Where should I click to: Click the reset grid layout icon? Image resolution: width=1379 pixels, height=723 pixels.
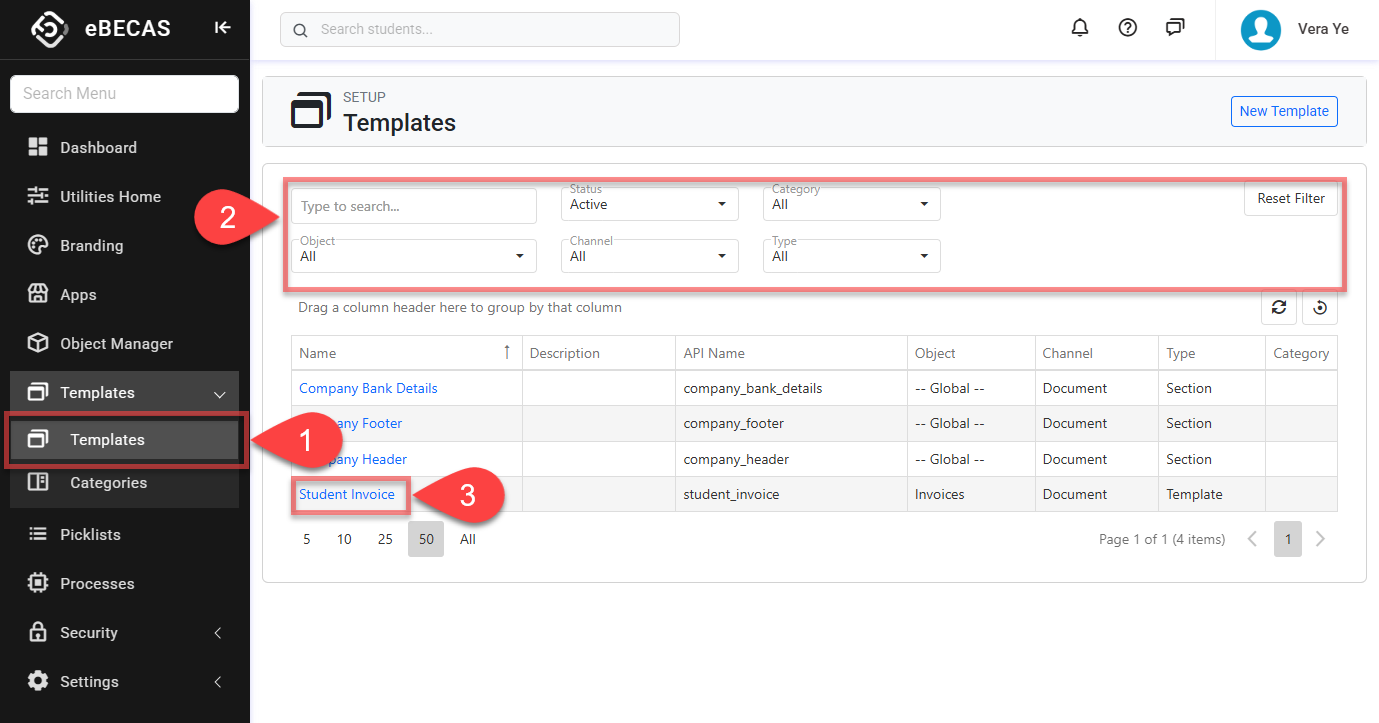coord(1320,308)
